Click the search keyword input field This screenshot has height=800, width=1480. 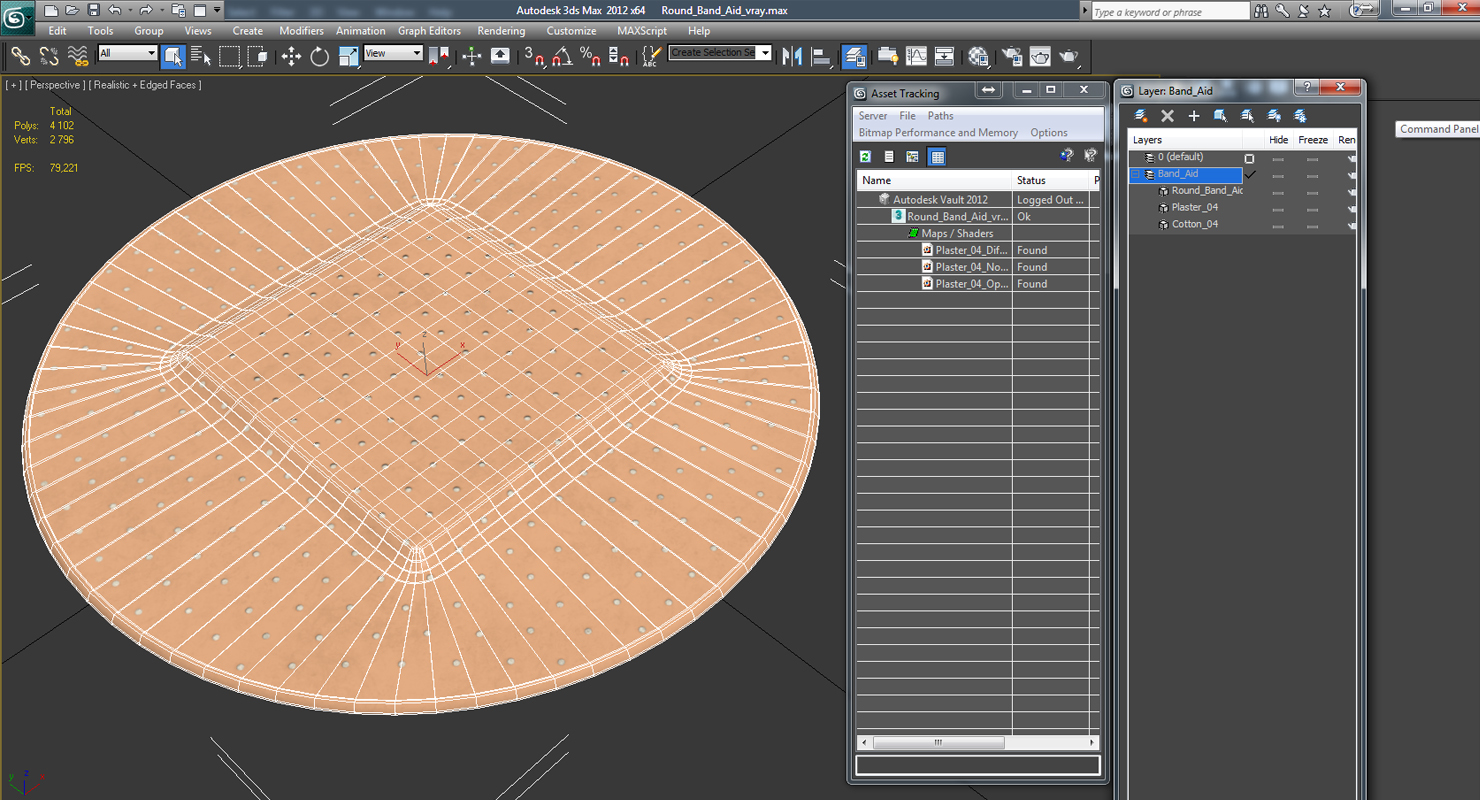tap(1169, 12)
